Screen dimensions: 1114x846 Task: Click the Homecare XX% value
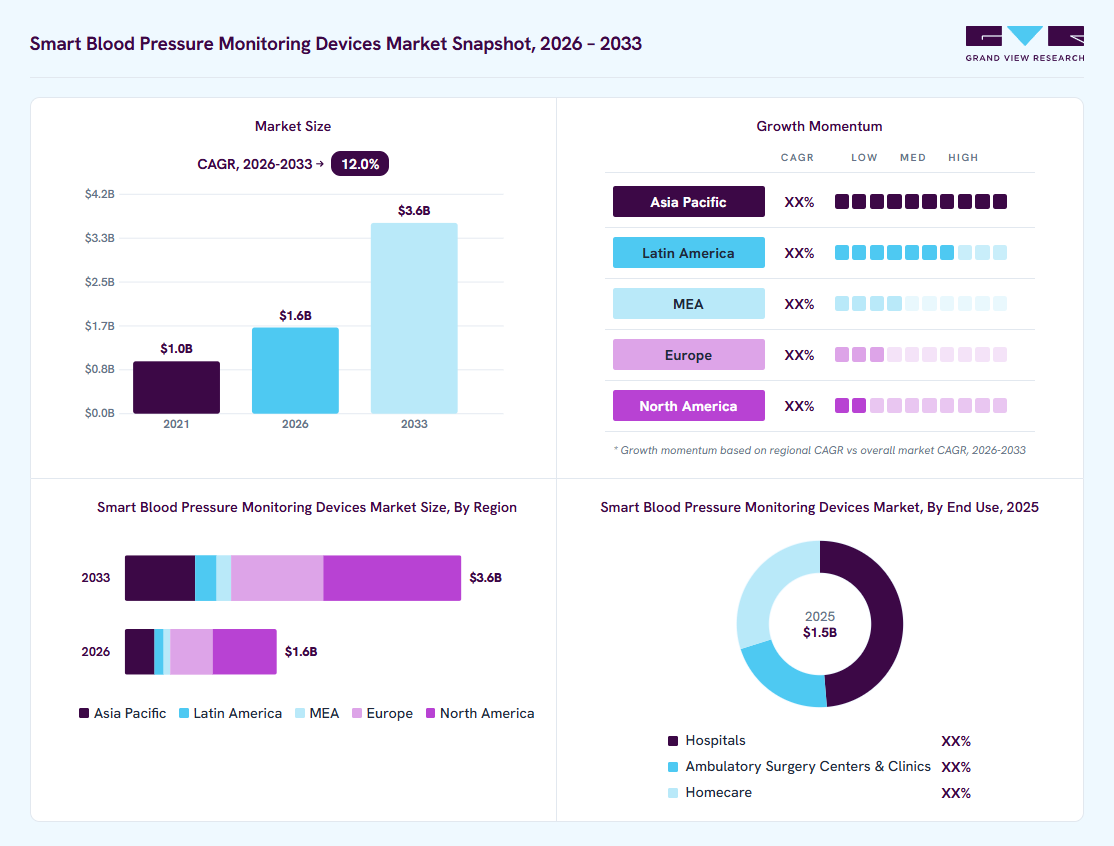[956, 793]
